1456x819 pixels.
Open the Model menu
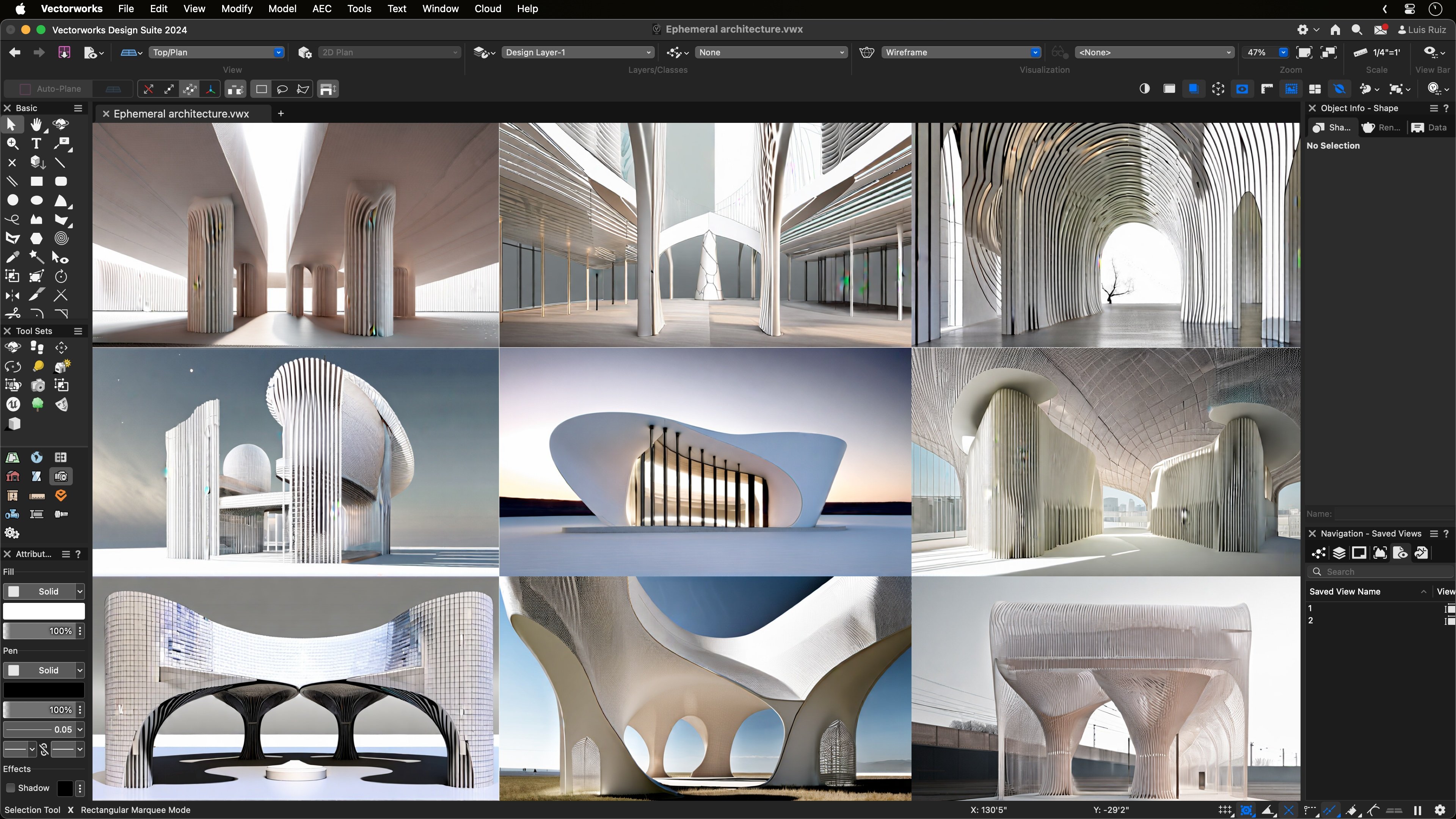[x=282, y=8]
